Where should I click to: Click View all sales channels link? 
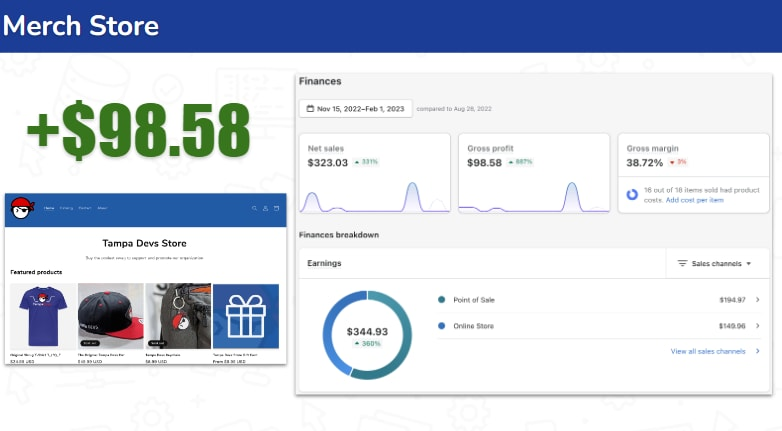pyautogui.click(x=708, y=351)
